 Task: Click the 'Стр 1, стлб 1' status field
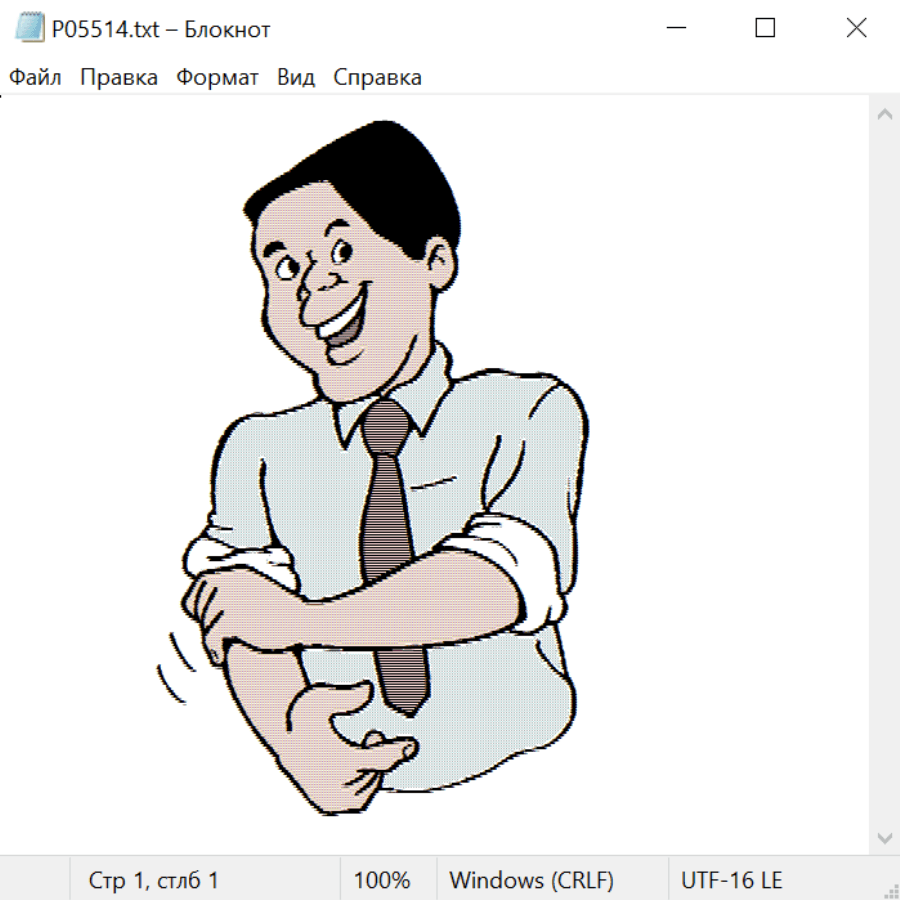[x=154, y=881]
